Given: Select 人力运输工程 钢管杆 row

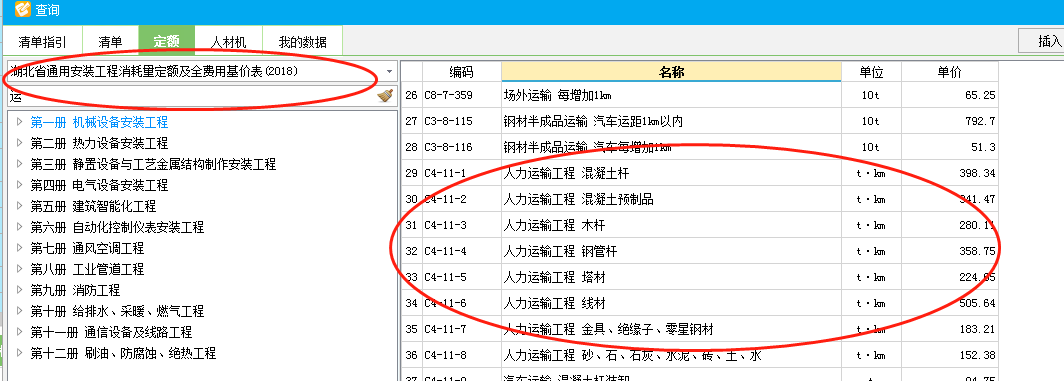Looking at the screenshot, I should click(699, 251).
